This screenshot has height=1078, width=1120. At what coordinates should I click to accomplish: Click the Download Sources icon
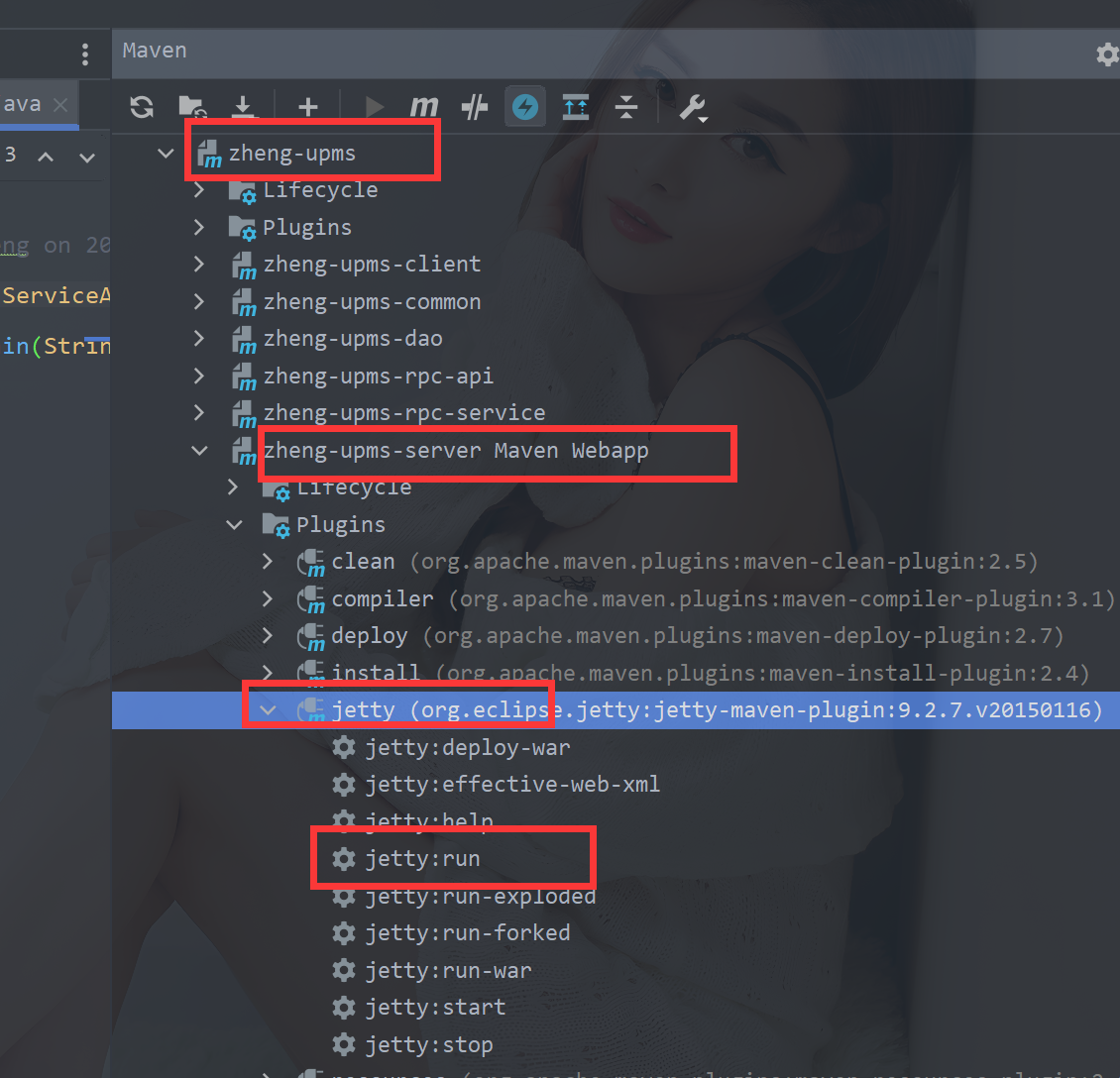(x=243, y=107)
